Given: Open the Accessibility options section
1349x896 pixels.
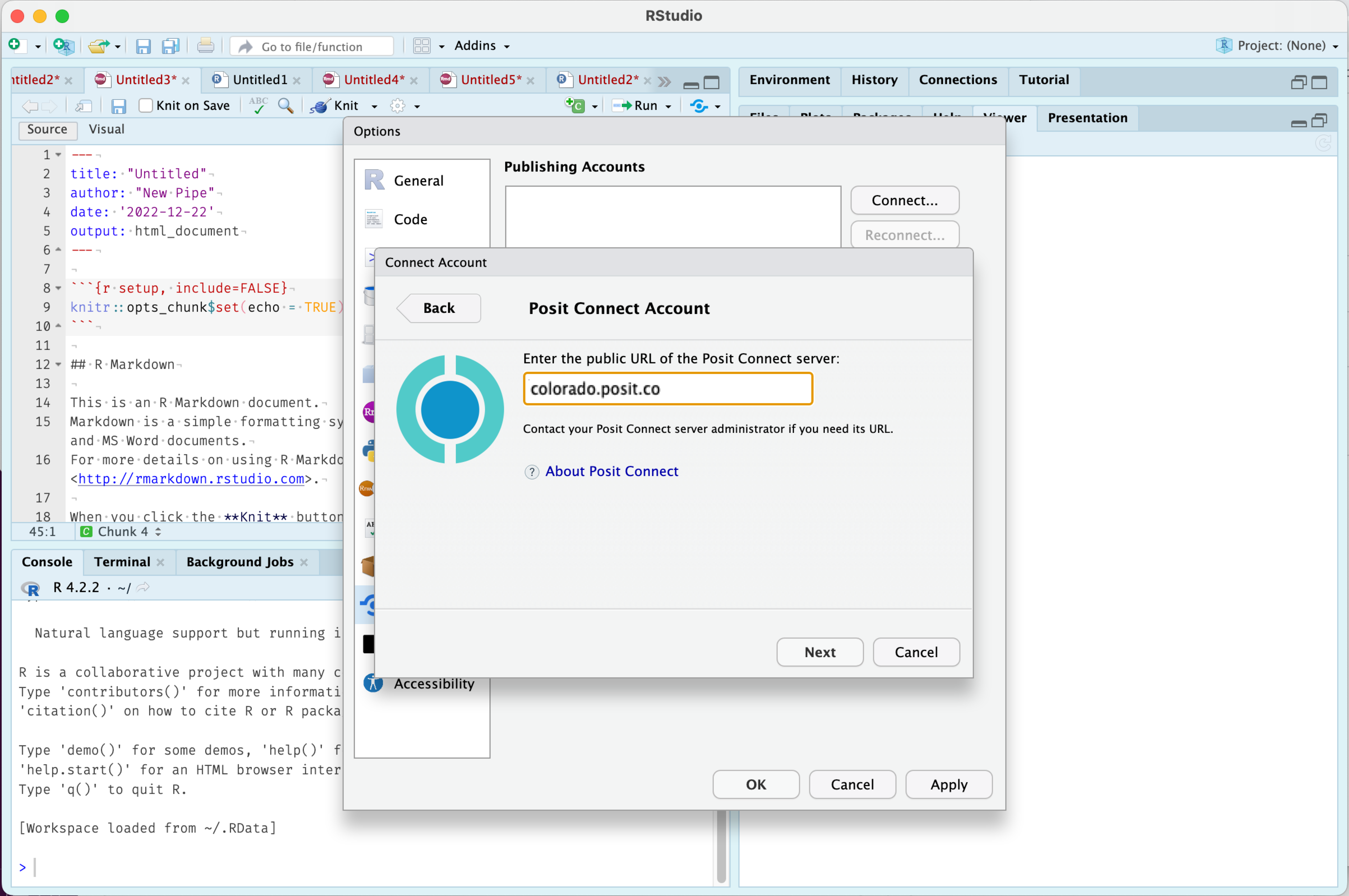Looking at the screenshot, I should click(434, 683).
